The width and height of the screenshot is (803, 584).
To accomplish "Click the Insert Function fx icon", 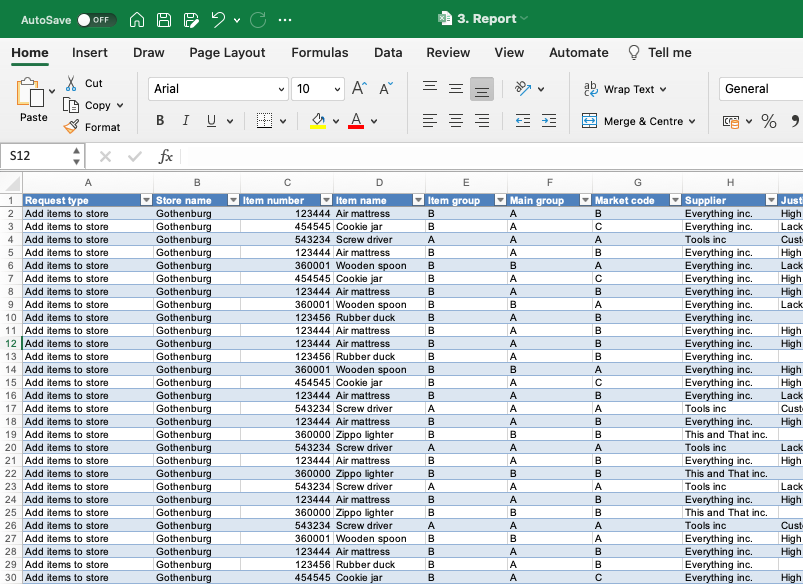I will click(x=166, y=157).
